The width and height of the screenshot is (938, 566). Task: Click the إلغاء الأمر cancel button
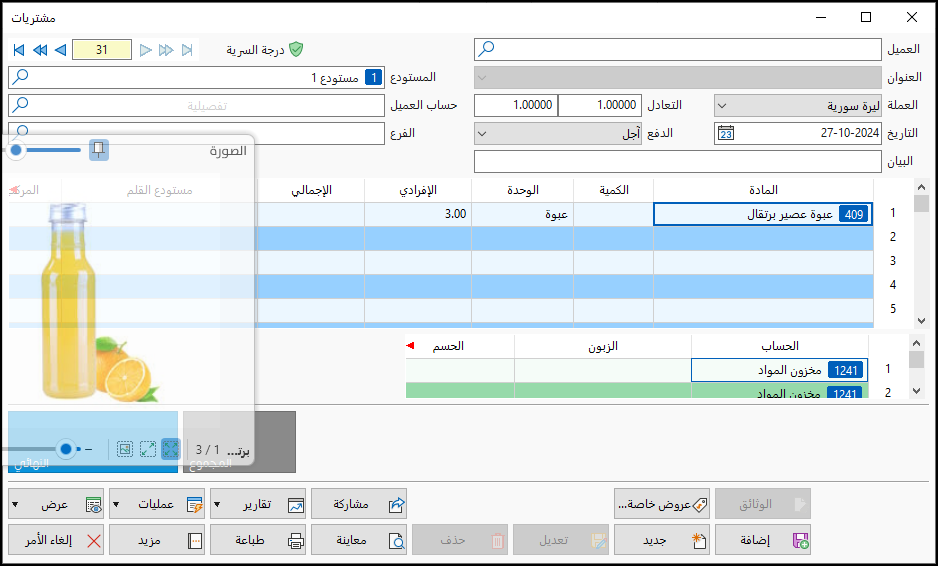click(56, 540)
